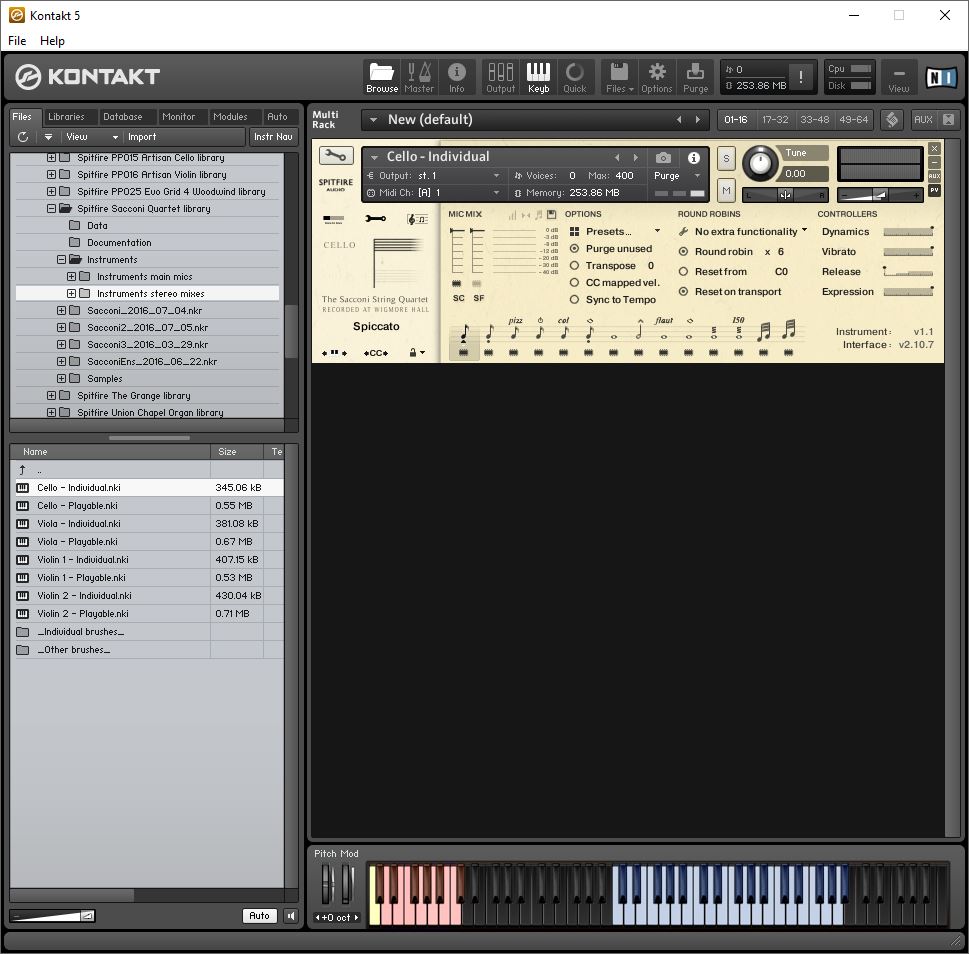Click the Native Instruments NI logo
969x954 pixels.
[941, 77]
